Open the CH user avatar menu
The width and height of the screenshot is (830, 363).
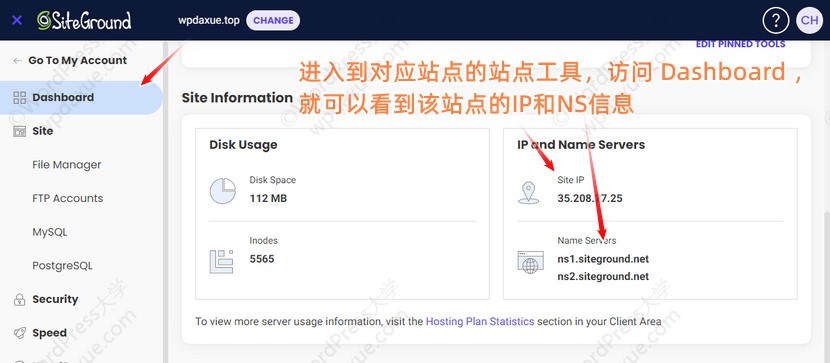[x=809, y=21]
